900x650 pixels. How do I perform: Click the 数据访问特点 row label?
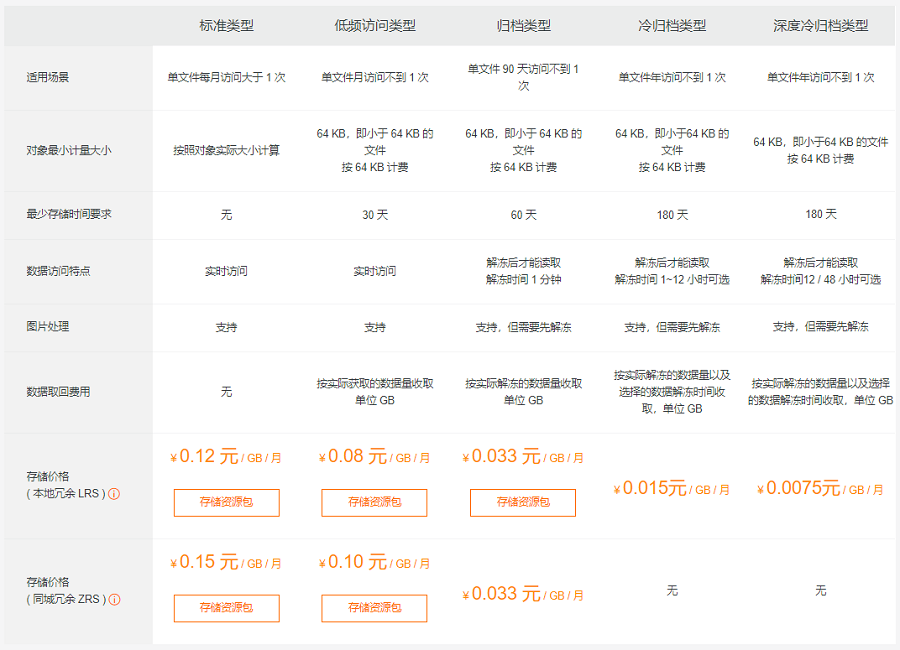click(58, 271)
